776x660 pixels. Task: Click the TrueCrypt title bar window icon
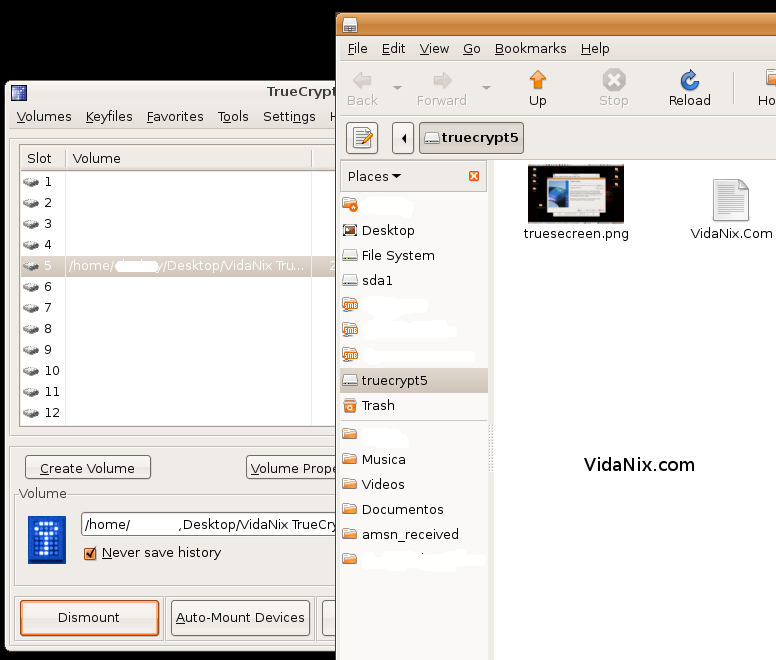coord(19,93)
